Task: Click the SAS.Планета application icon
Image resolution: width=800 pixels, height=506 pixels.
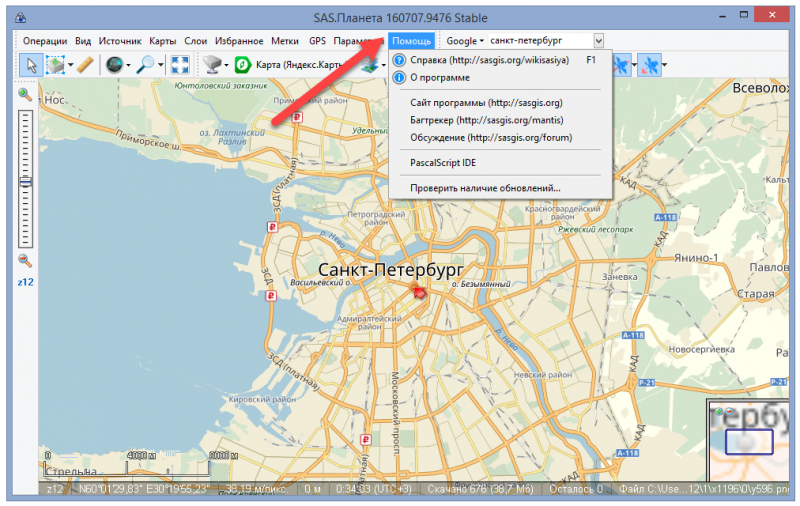Action: pos(20,17)
